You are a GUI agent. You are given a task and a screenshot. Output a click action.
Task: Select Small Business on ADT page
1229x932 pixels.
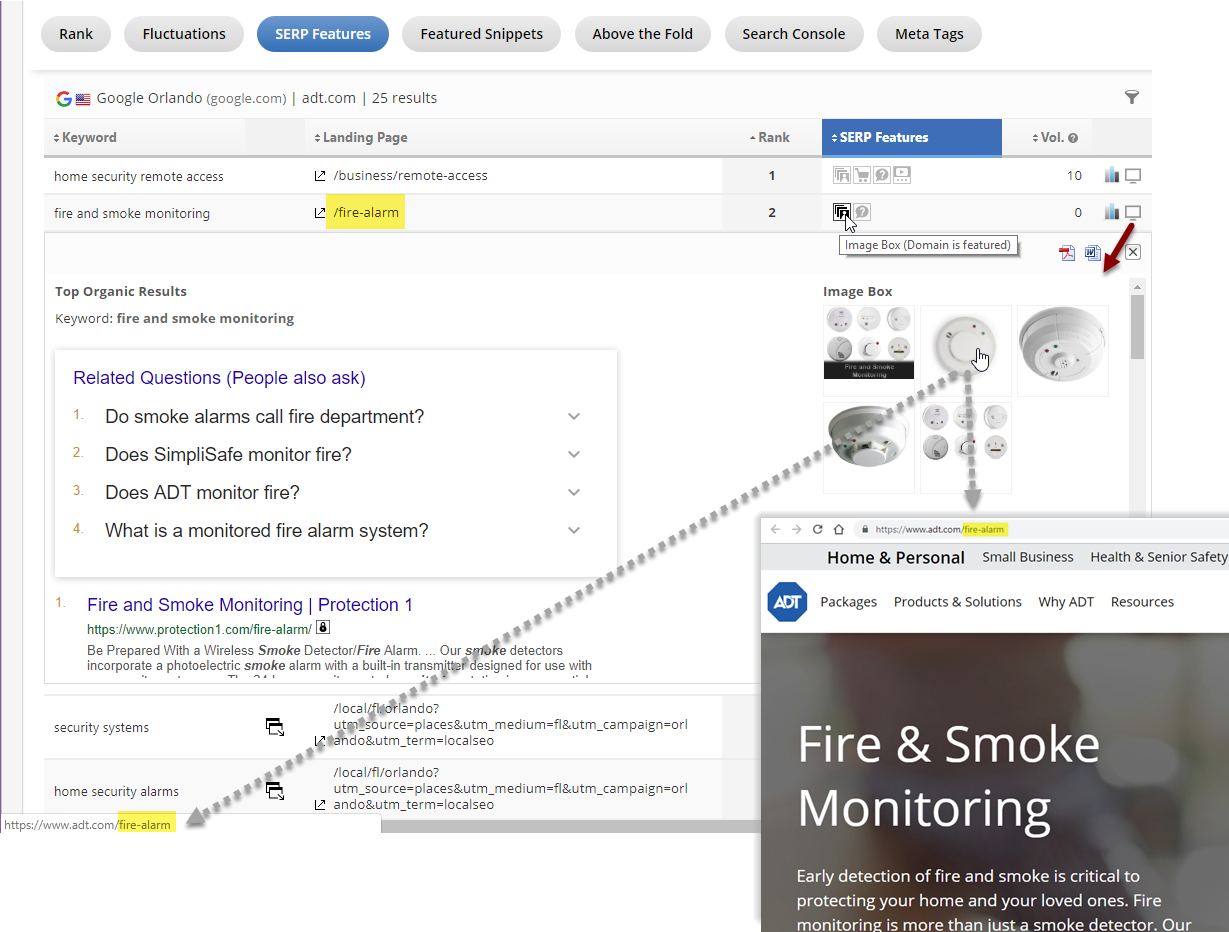(1028, 557)
